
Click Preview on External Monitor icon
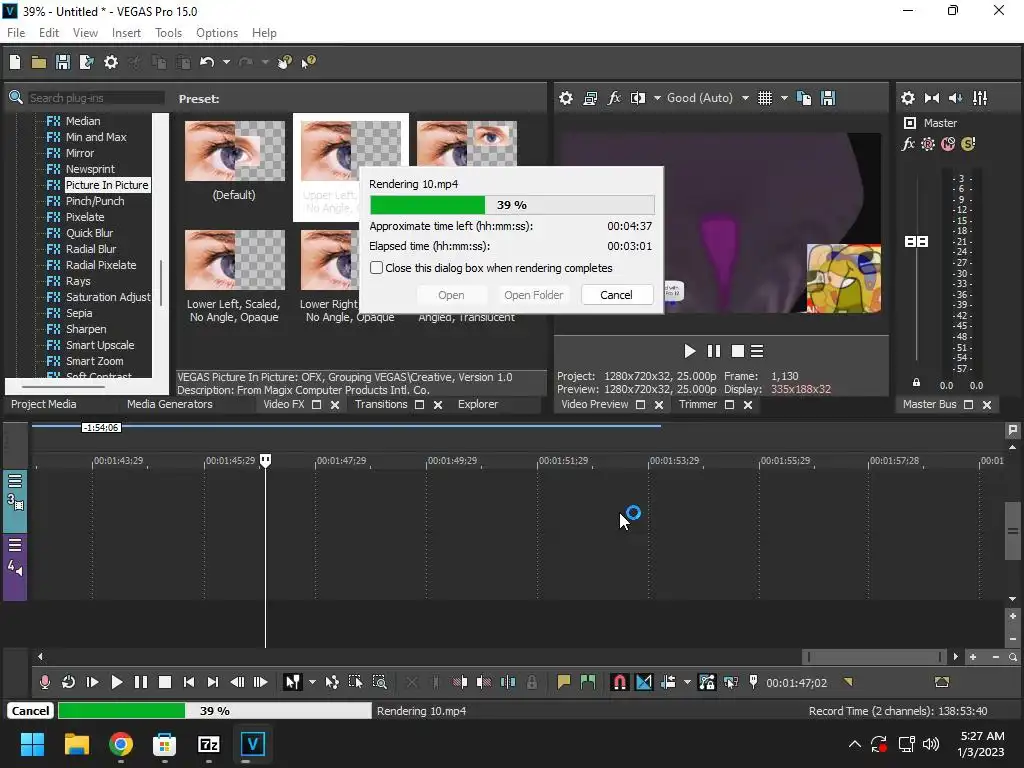[590, 98]
